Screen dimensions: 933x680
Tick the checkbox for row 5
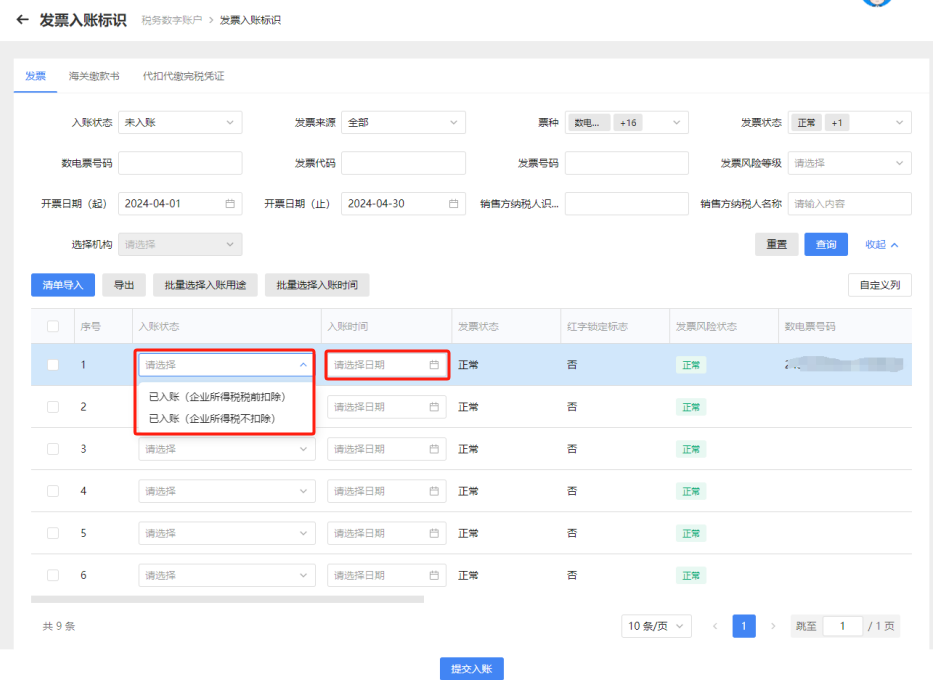54,532
